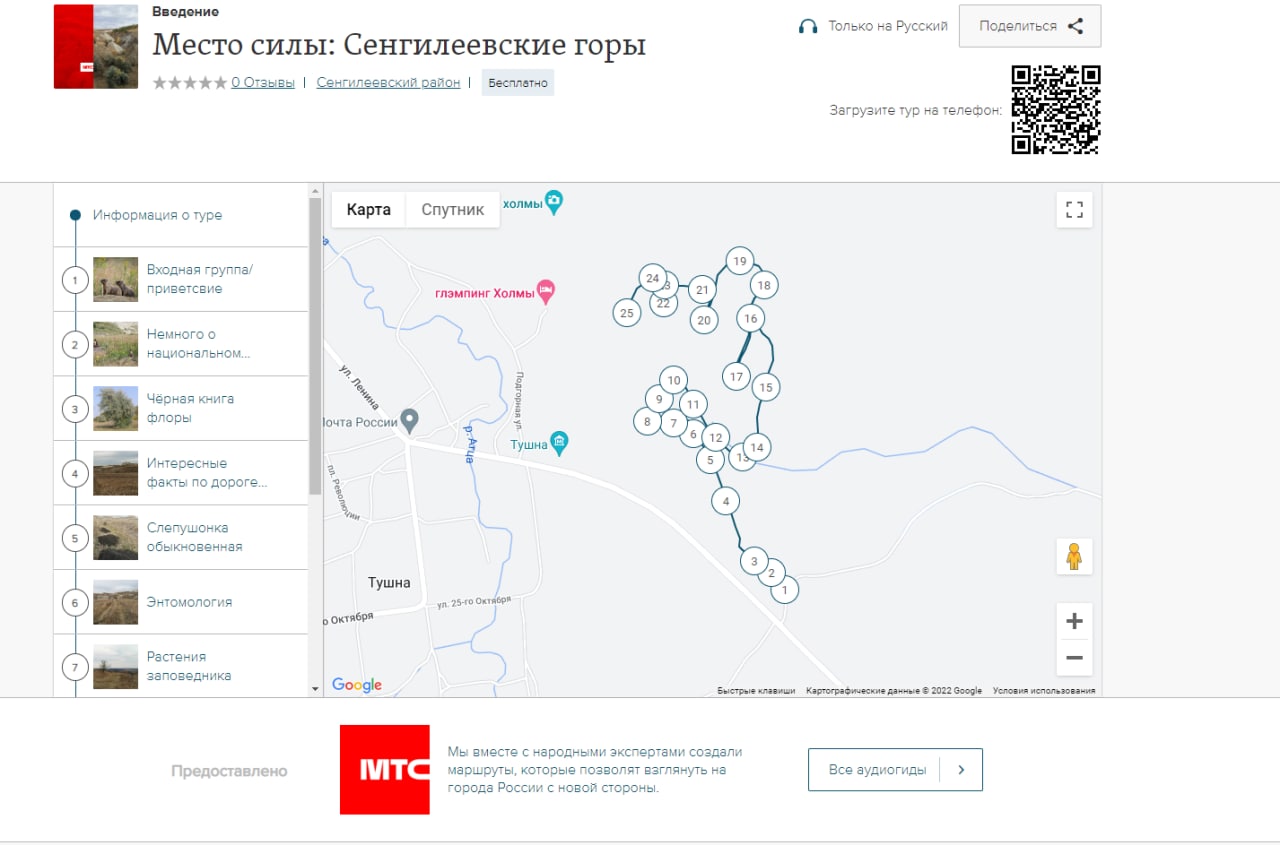Click the Тушна museum map marker

559,441
